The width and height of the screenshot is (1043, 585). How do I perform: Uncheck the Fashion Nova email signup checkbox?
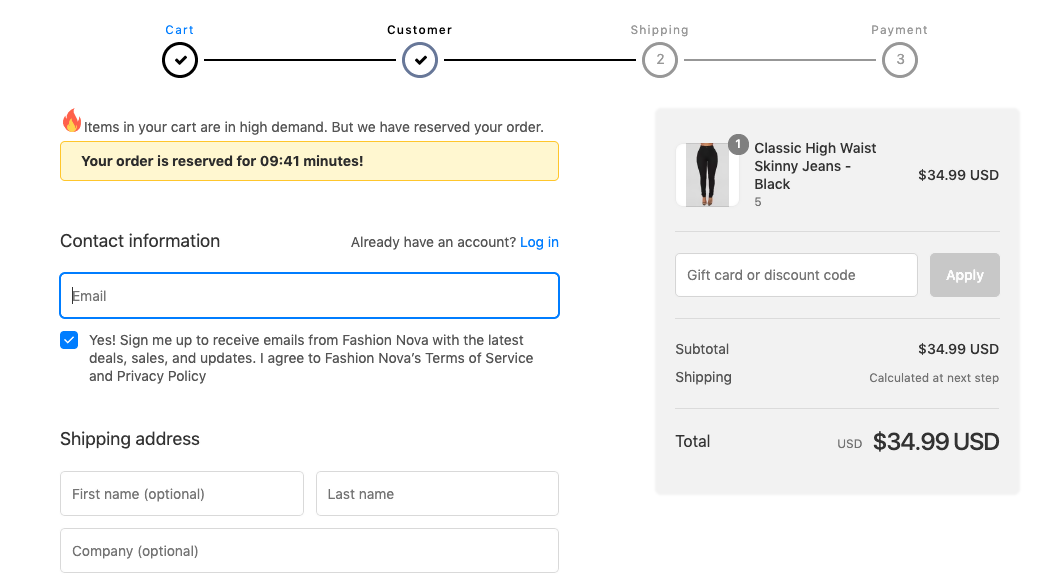[69, 340]
